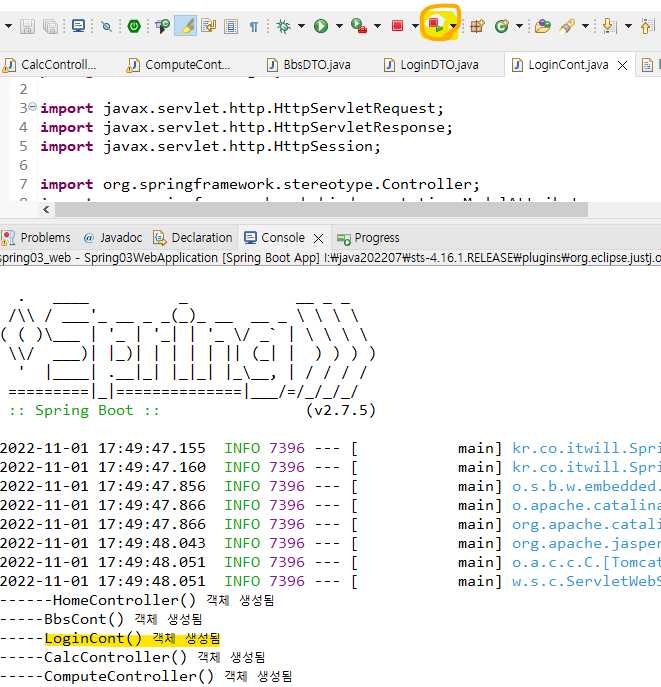Screen dimensions: 661x687
Task: Click the green Spring Boot dashboard icon
Action: point(134,26)
